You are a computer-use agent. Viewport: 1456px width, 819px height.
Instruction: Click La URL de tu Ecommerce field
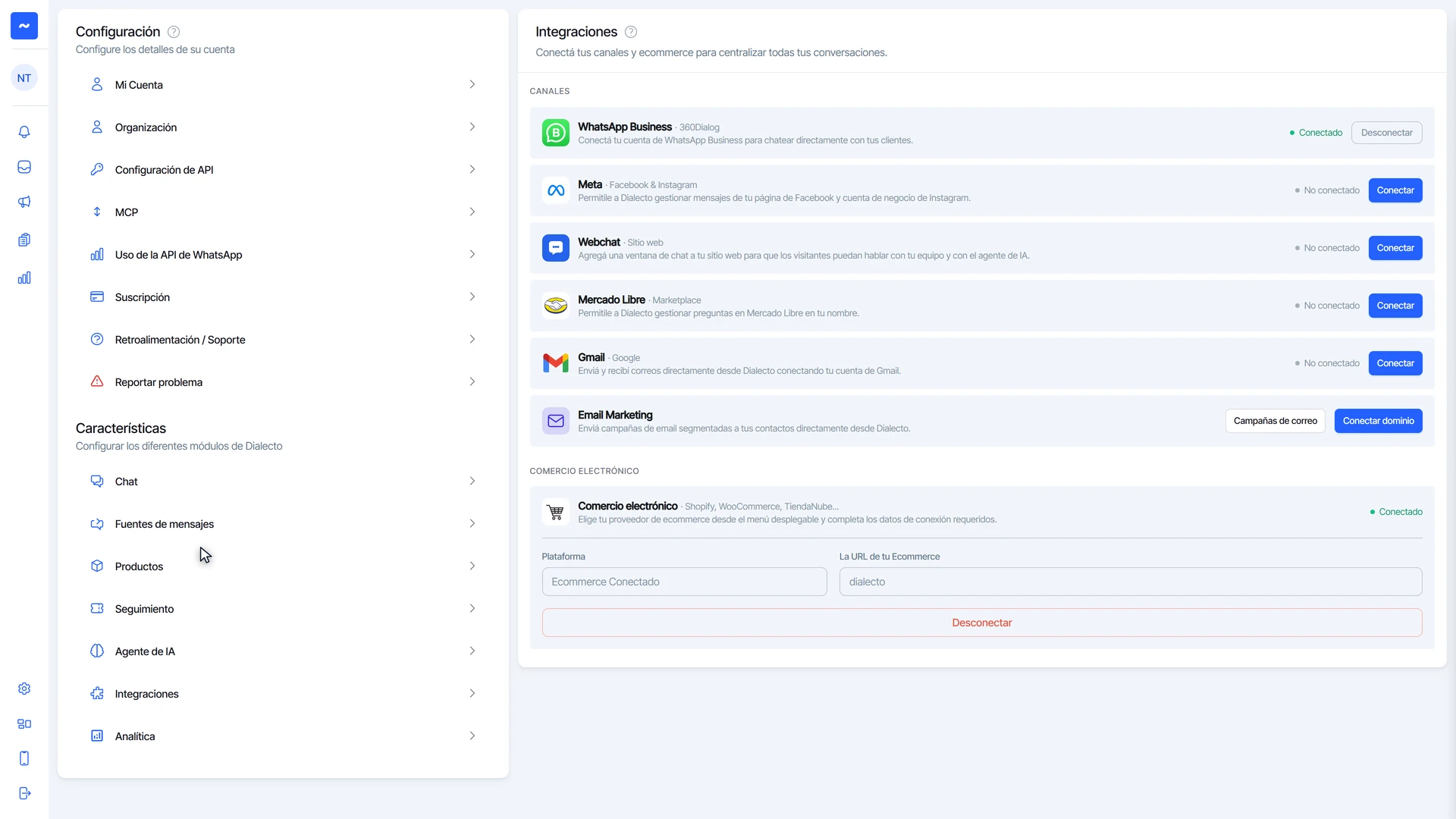[x=1131, y=582]
